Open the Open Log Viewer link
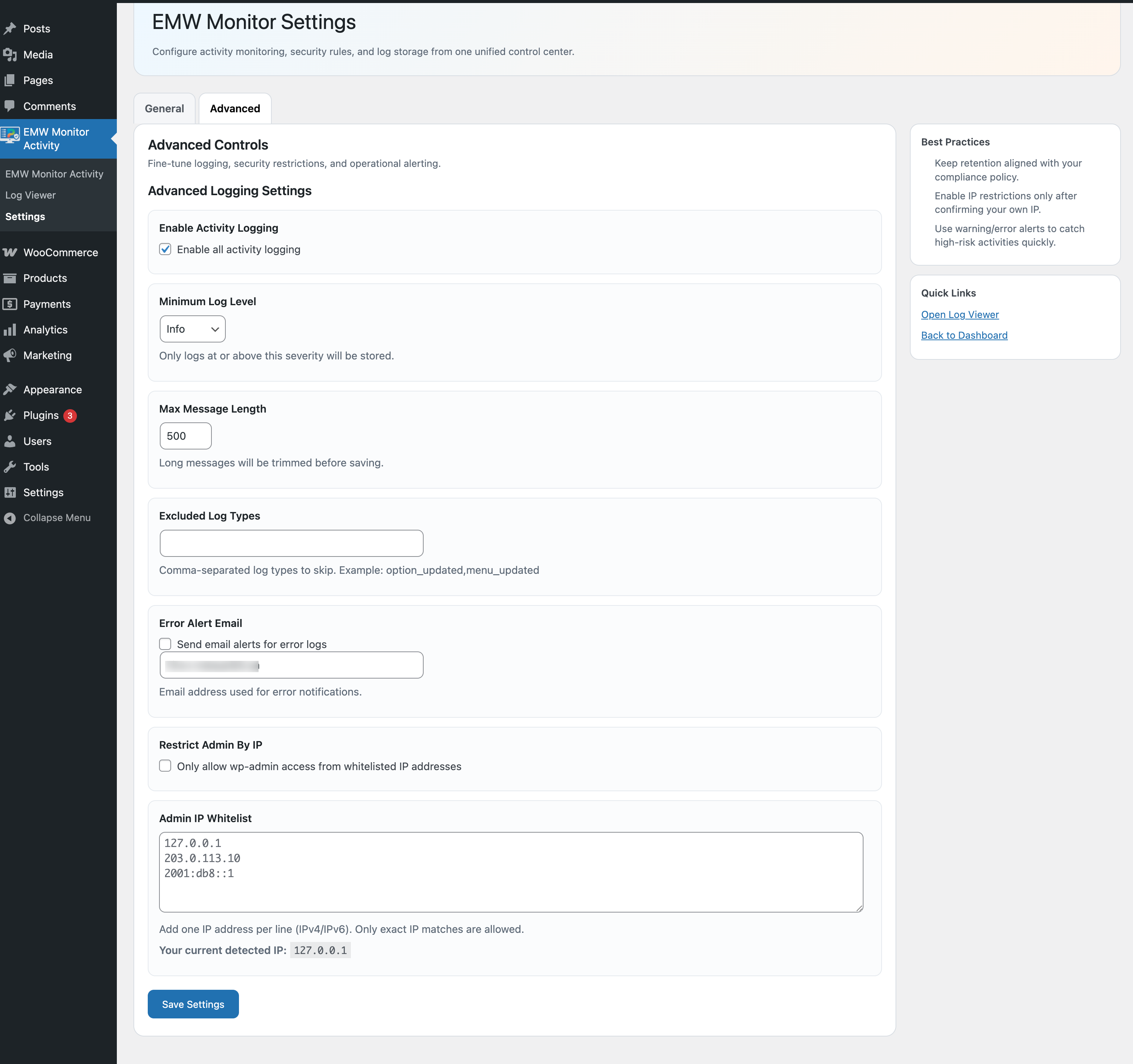The height and width of the screenshot is (1064, 1133). point(960,315)
